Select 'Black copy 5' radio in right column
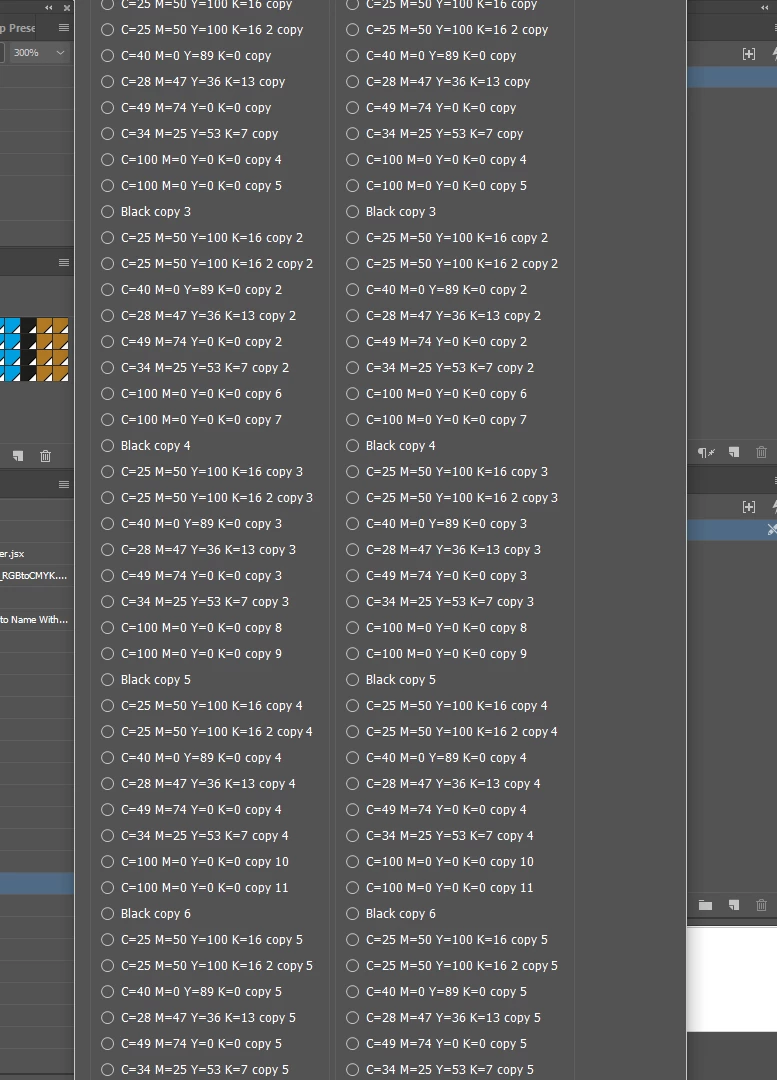This screenshot has height=1080, width=777. [x=353, y=680]
